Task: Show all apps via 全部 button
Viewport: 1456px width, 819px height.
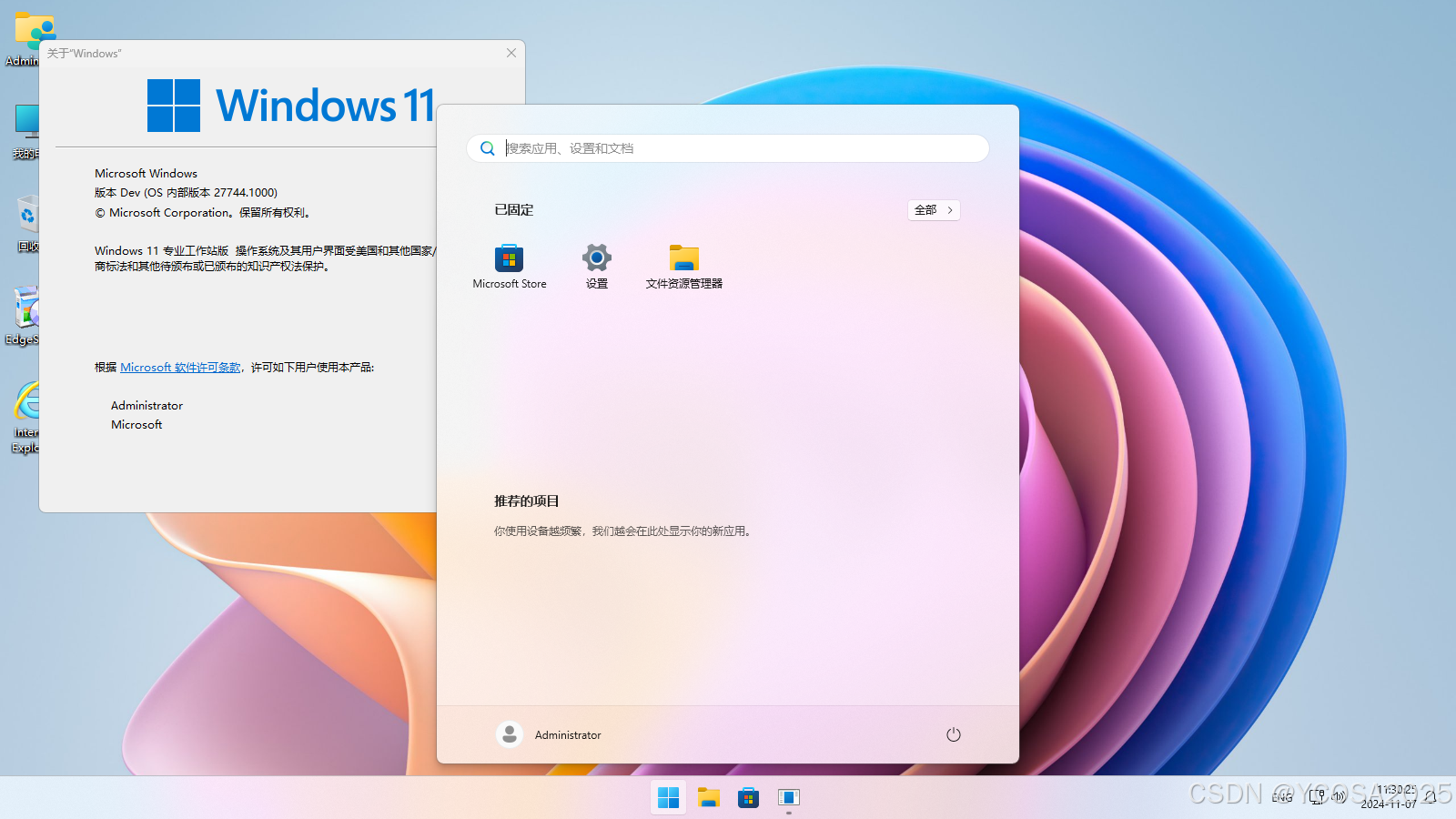Action: click(934, 210)
